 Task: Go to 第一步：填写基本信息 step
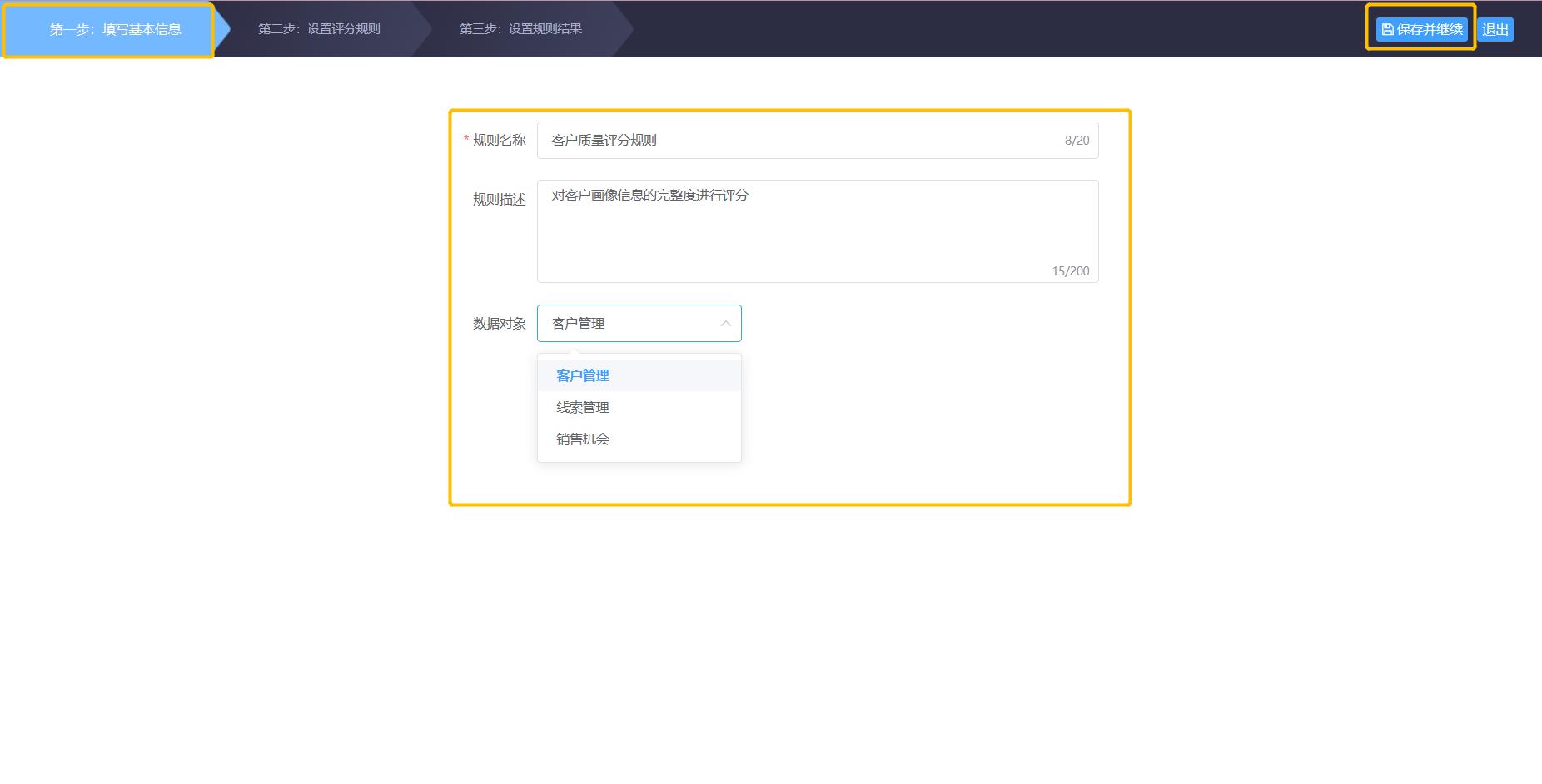click(x=115, y=30)
